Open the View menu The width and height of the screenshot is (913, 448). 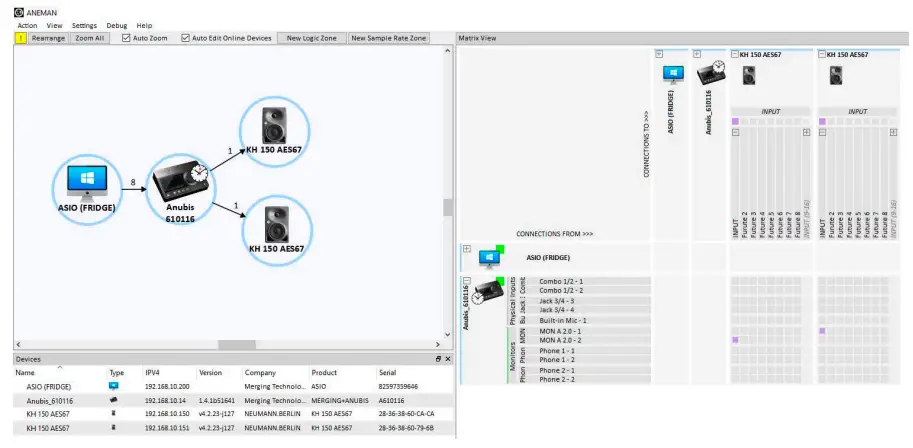pyautogui.click(x=54, y=26)
